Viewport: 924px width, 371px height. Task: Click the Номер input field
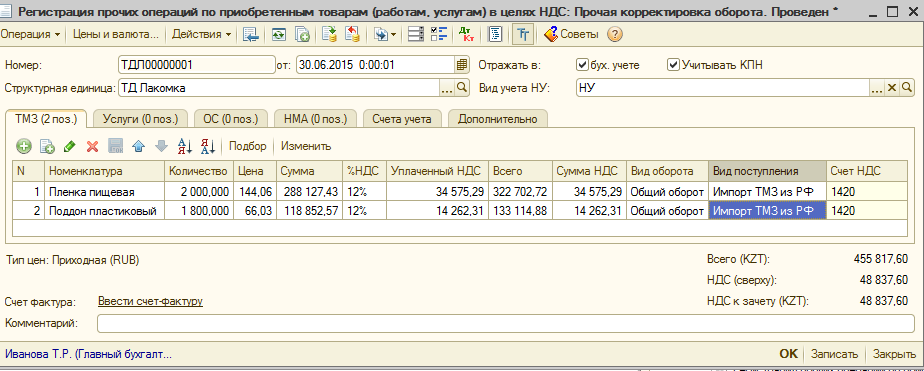196,65
